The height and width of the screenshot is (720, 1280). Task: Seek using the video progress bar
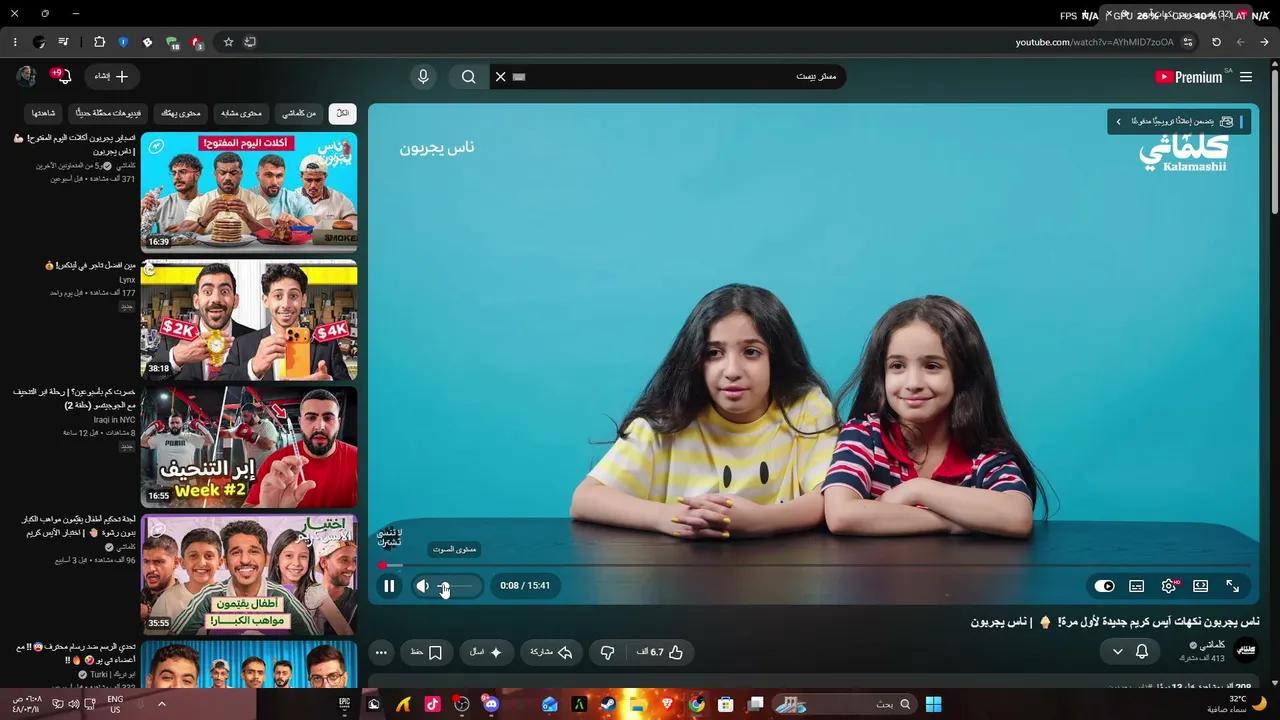[x=814, y=565]
